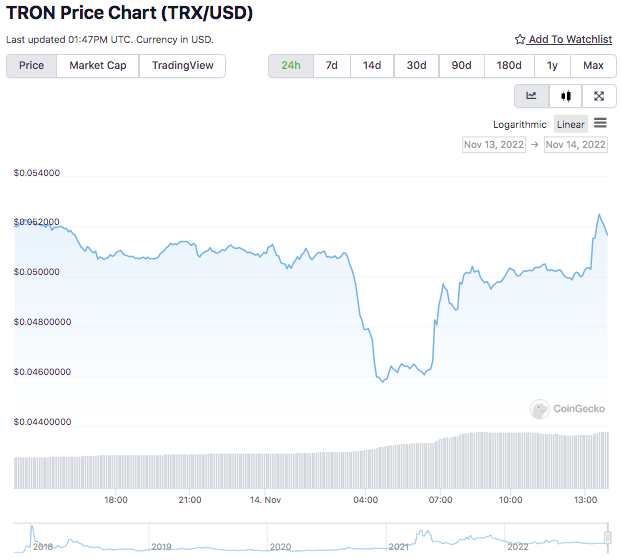Screen dimensions: 622x559
Task: Click the 2020 navigator year label
Action: click(x=280, y=547)
